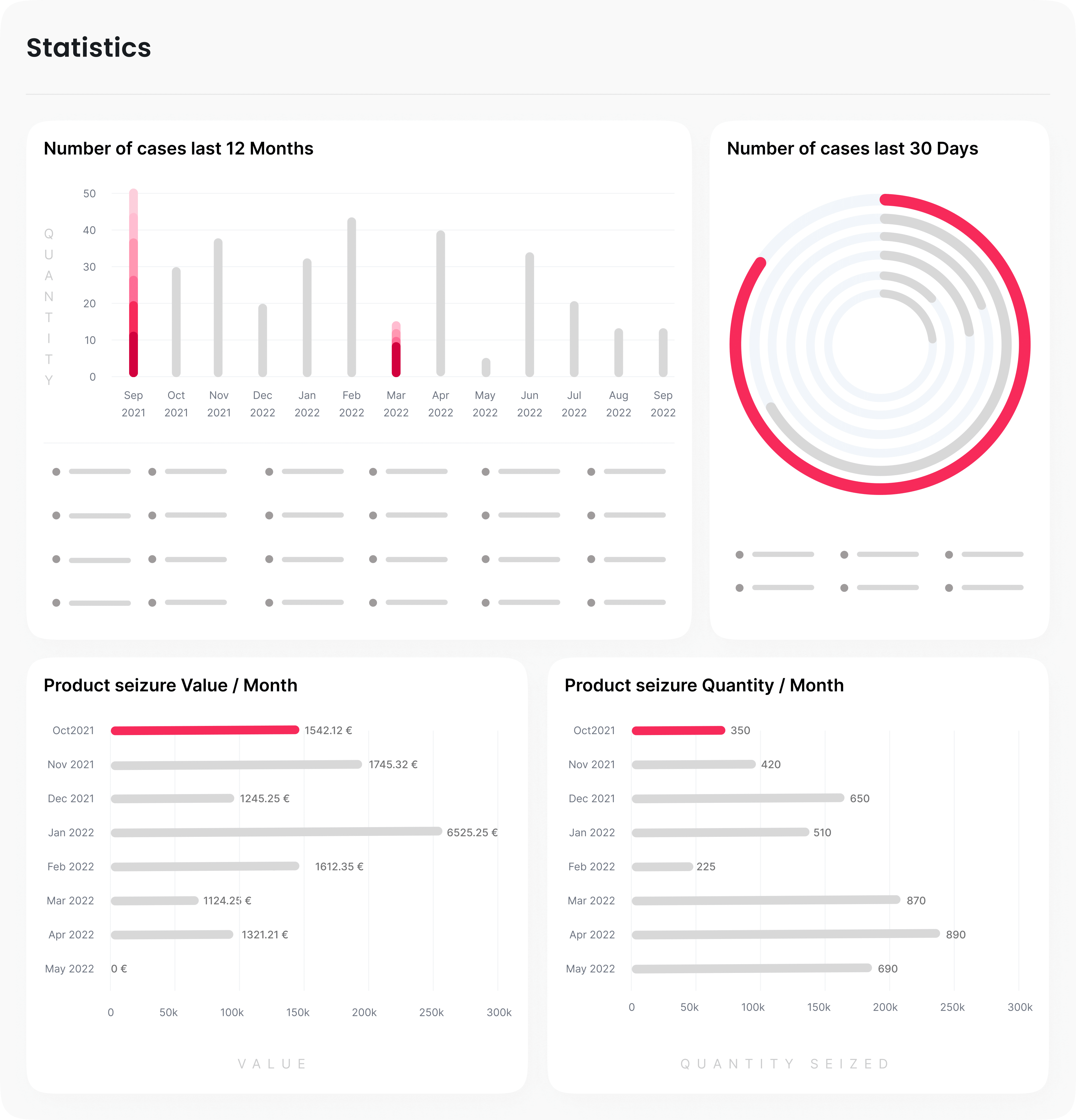Click the Mar 2022 bar labeled 1124.25 €
Screen dimensions: 1076x1120
point(155,901)
